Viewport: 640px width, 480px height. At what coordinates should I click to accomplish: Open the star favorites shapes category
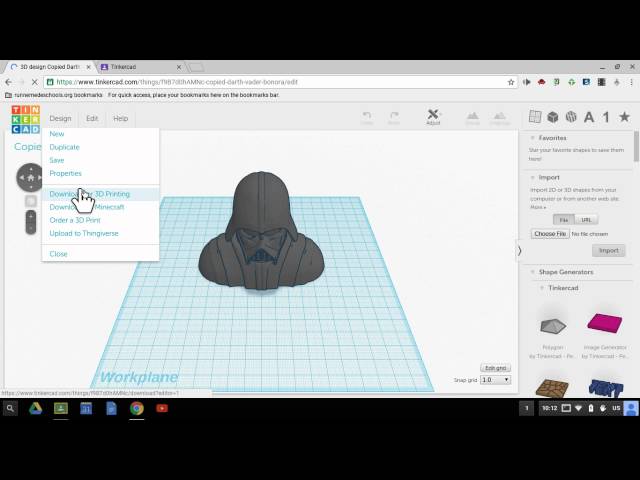624,117
